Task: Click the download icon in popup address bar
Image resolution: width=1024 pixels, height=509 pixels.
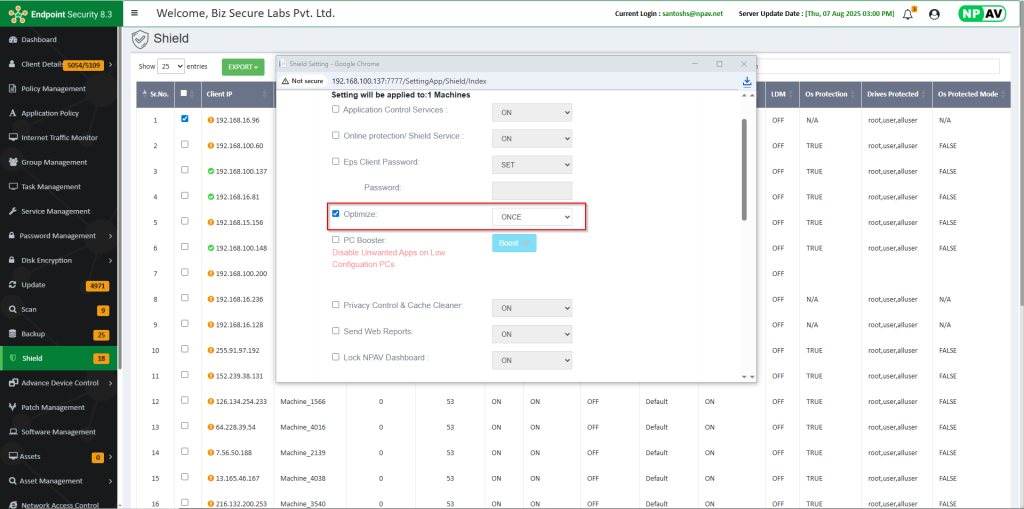Action: coord(747,81)
